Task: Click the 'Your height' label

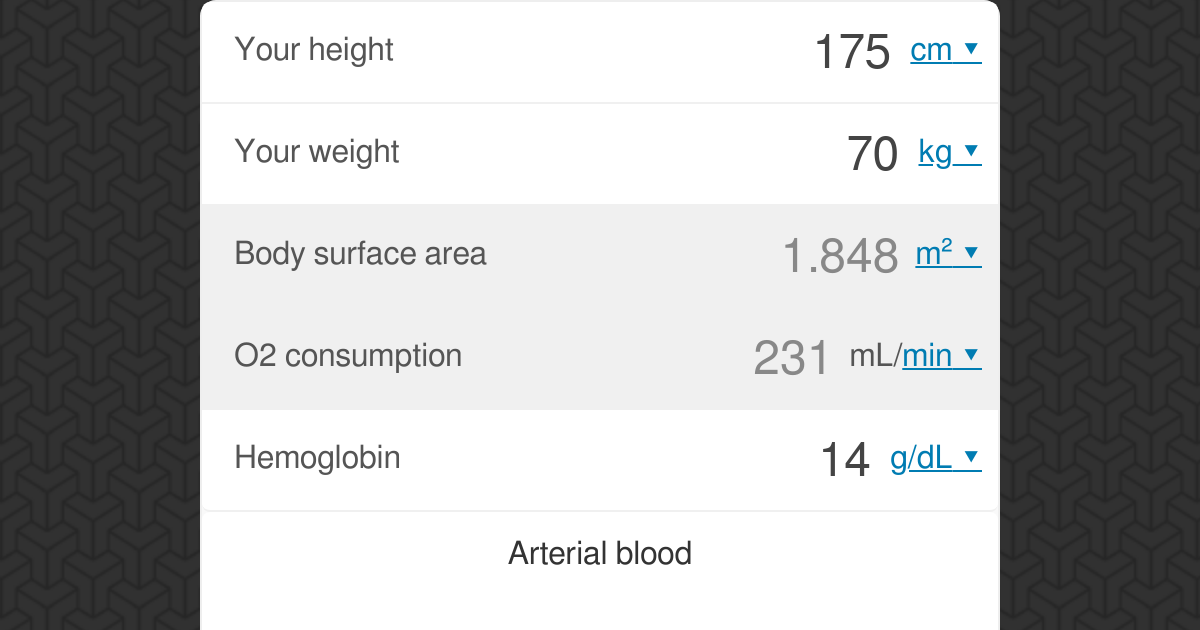Action: click(x=314, y=50)
